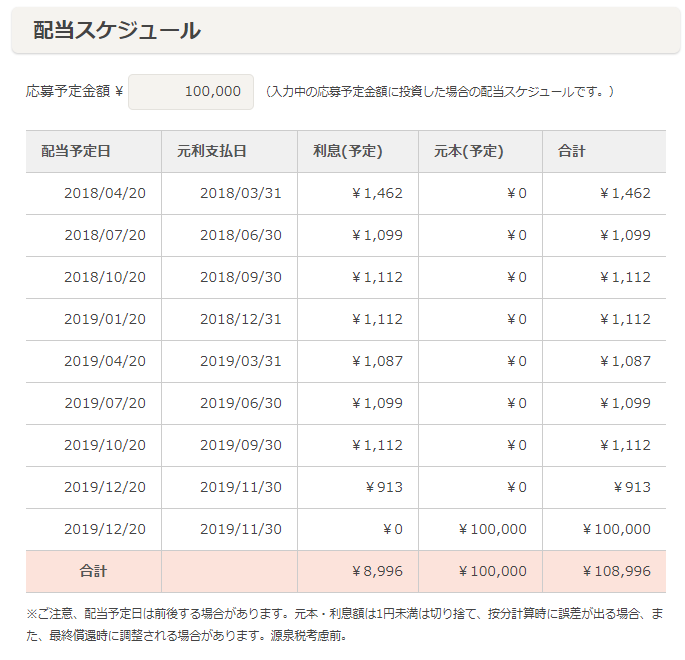Screen dimensions: 685x660
Task: Click interest ¥1,099 in the 2018/07/20 row
Action: tap(377, 235)
